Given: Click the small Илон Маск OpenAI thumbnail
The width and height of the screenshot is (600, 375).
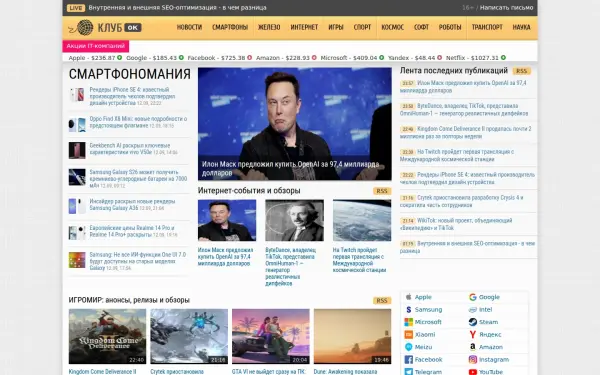Looking at the screenshot, I should point(227,220).
